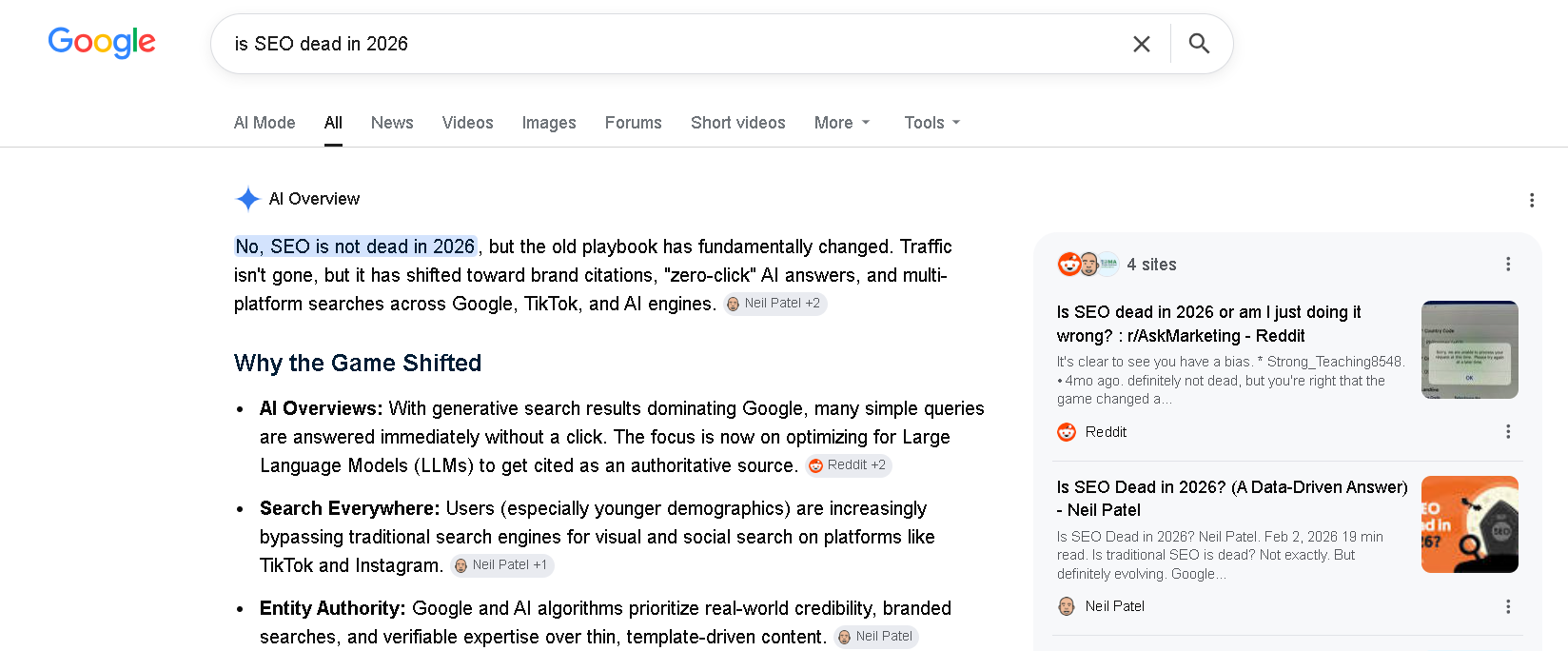Click the '4 sites' label
This screenshot has width=1568, height=651.
1151,265
